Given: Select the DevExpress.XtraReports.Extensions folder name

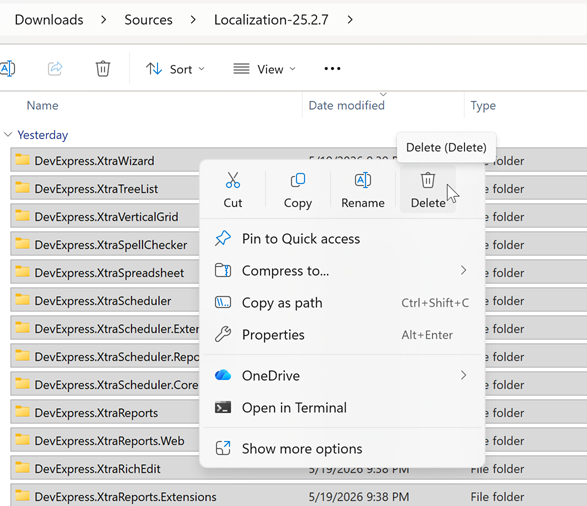Looking at the screenshot, I should coord(125,497).
